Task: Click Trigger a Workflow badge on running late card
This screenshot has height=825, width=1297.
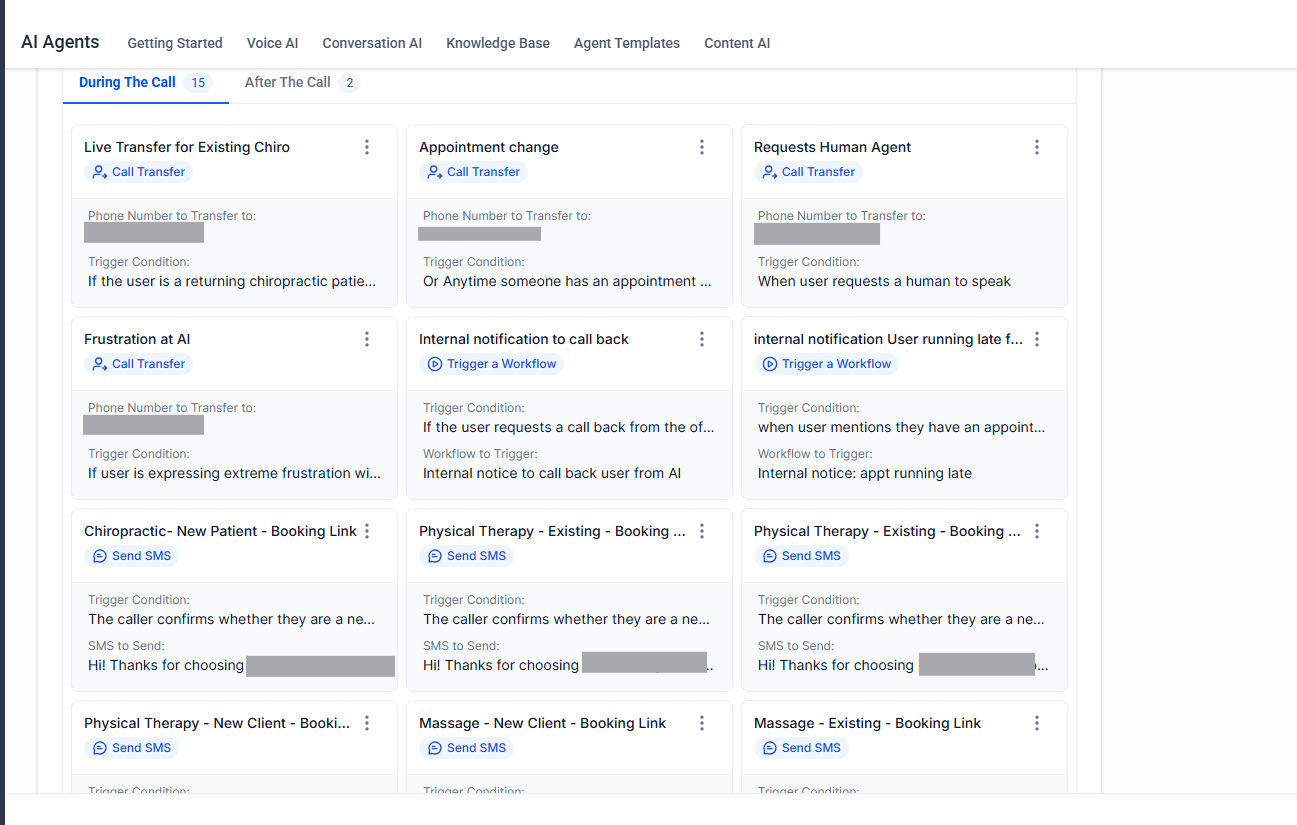Action: [x=827, y=364]
